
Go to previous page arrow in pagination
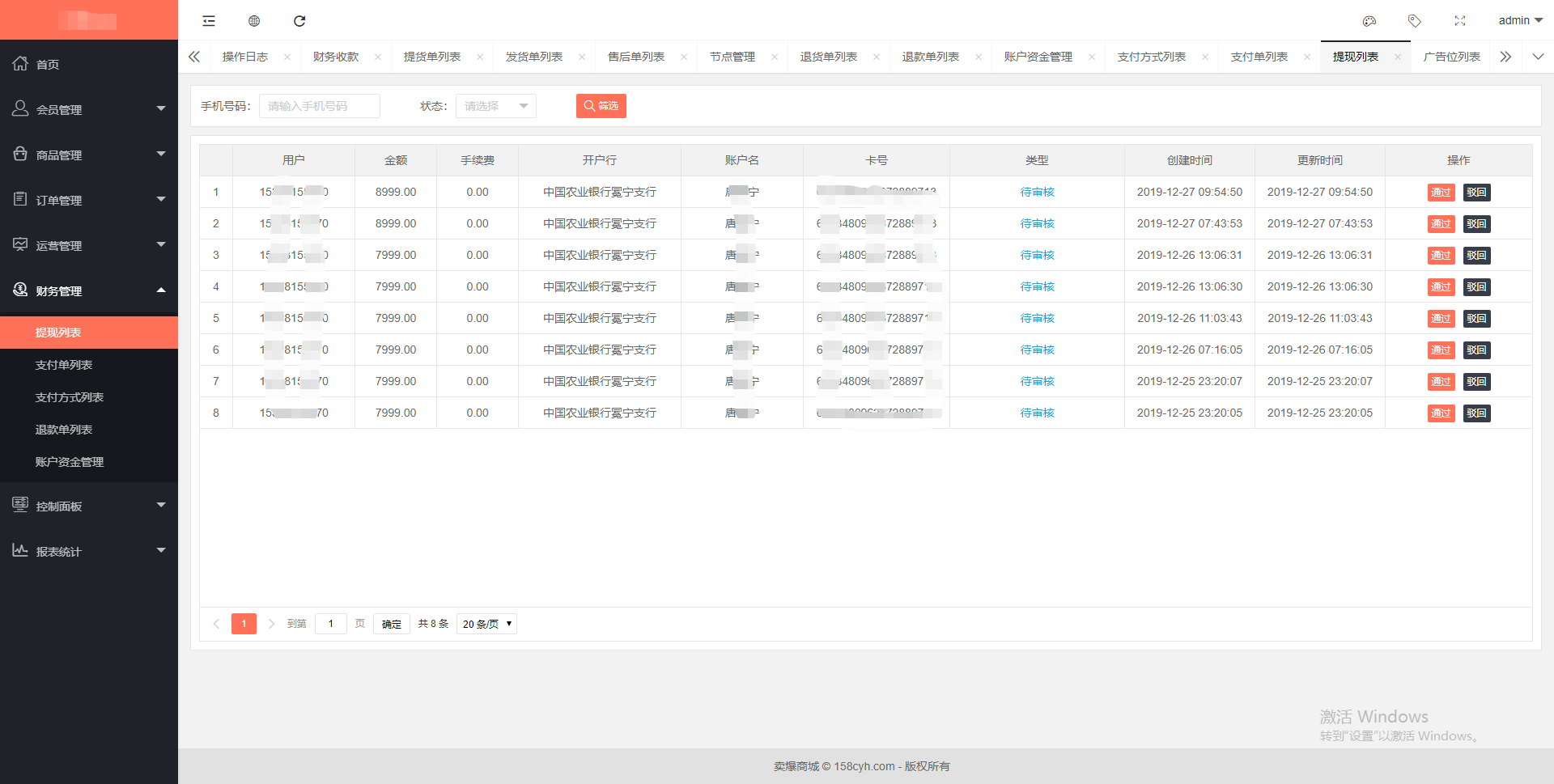click(216, 624)
